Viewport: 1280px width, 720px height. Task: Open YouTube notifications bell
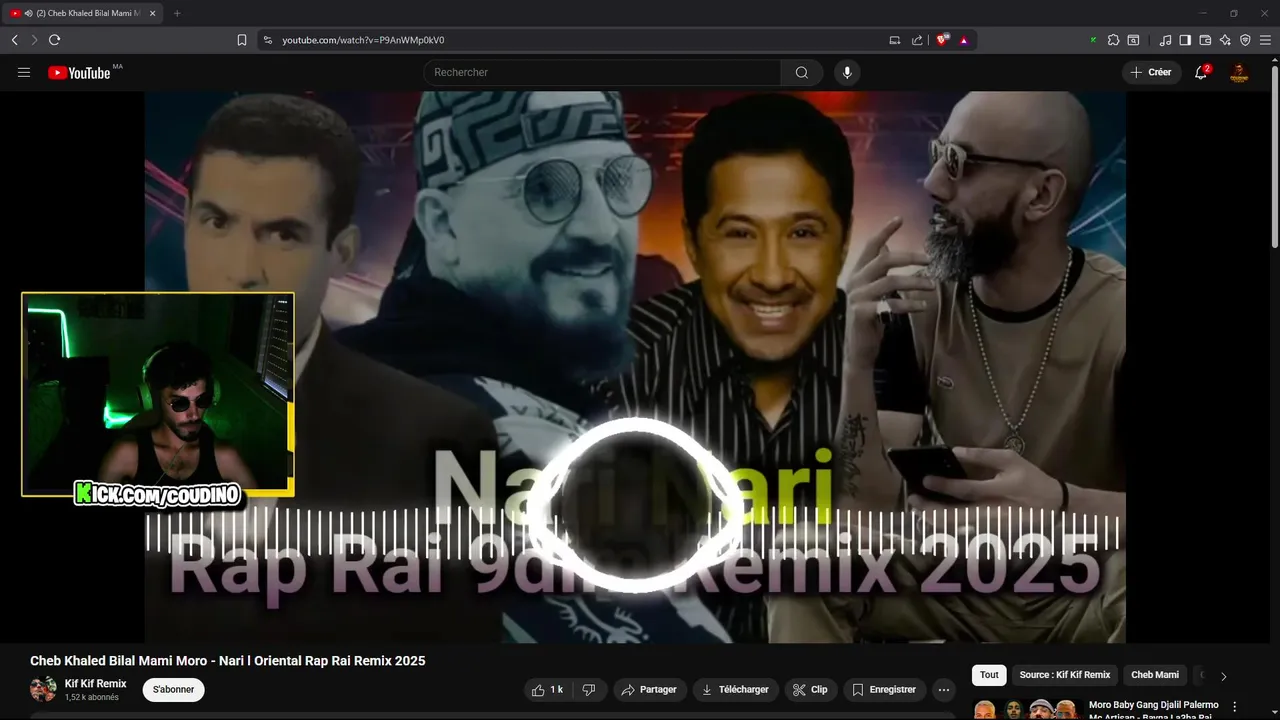[1201, 72]
